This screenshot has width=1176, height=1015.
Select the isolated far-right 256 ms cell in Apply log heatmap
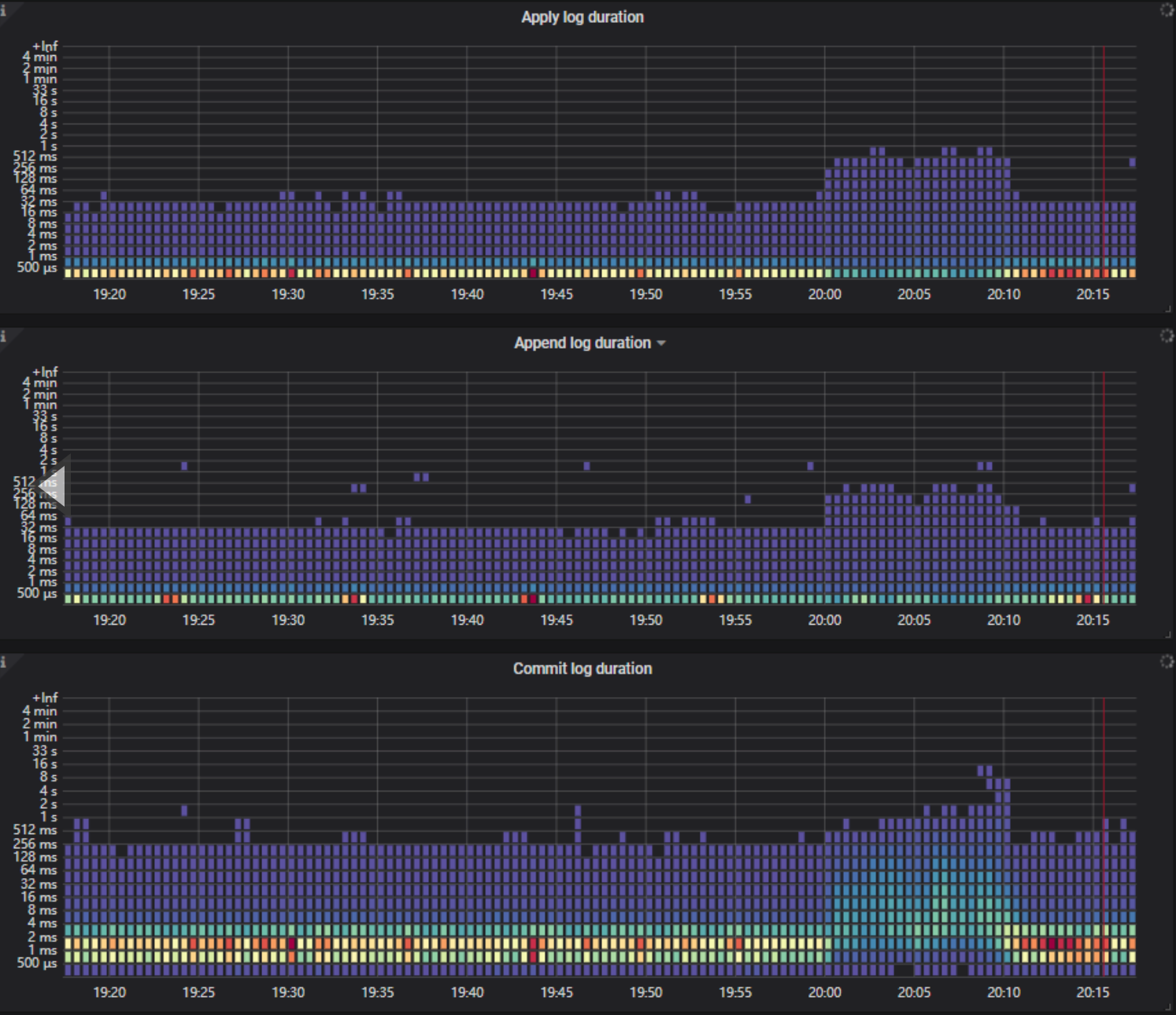[1133, 162]
